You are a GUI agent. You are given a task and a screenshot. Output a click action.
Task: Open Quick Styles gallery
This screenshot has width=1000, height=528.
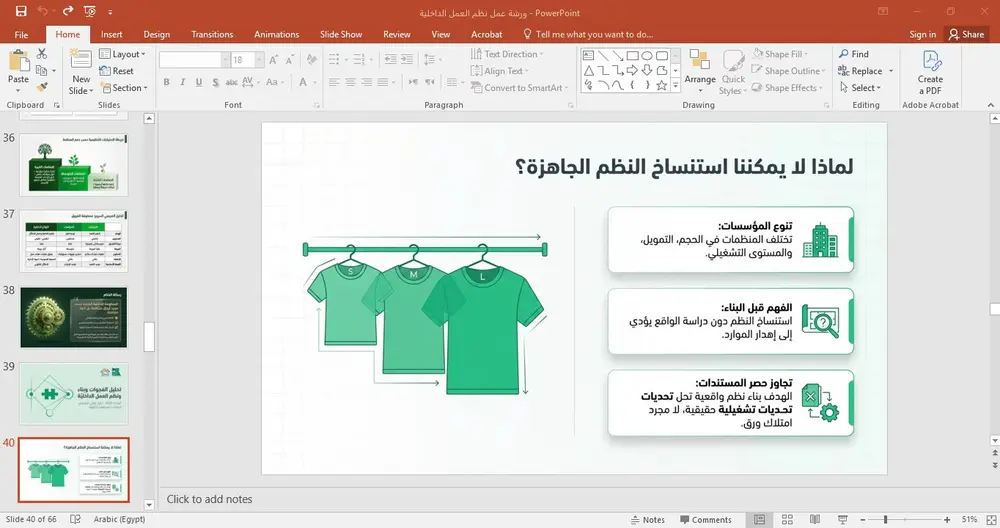coord(733,71)
